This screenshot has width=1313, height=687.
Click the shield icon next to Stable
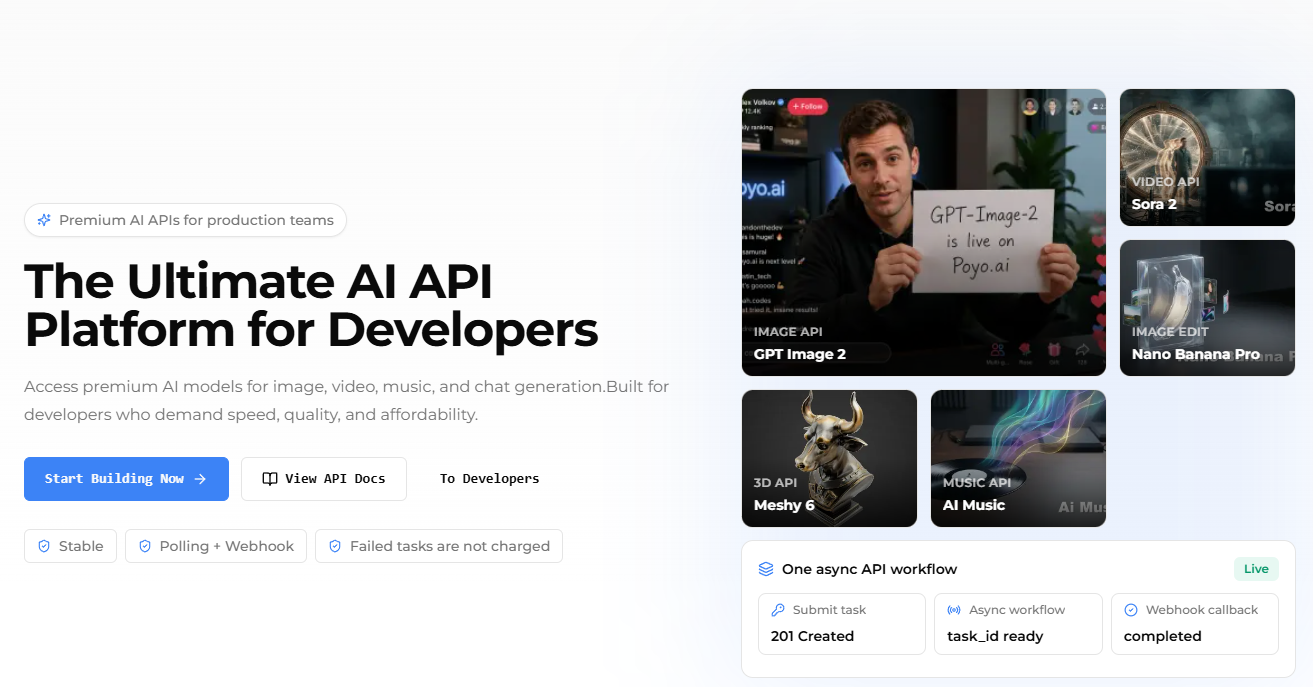[44, 546]
